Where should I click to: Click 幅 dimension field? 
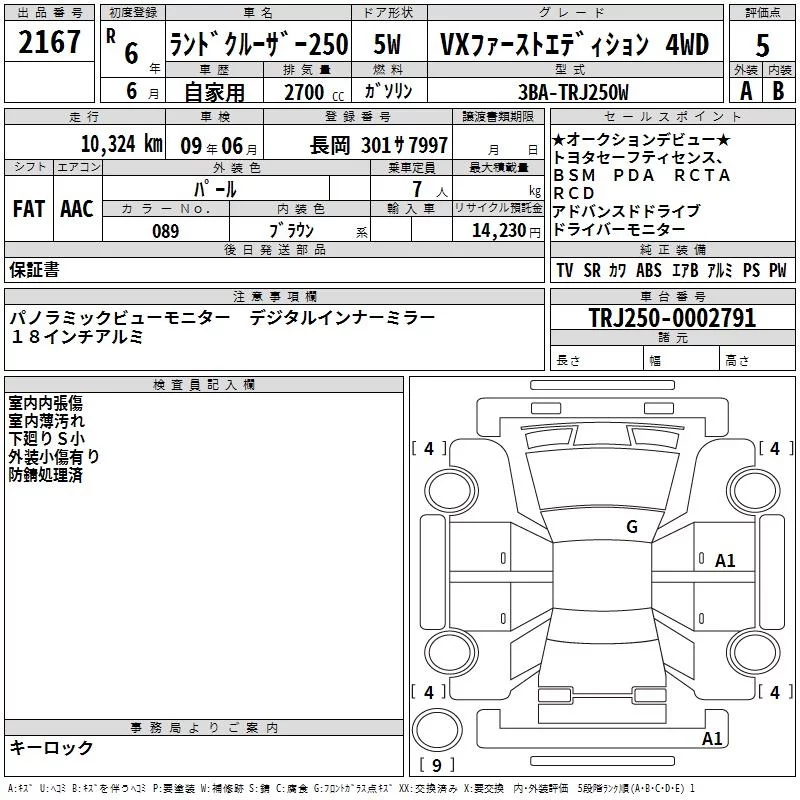pyautogui.click(x=682, y=360)
